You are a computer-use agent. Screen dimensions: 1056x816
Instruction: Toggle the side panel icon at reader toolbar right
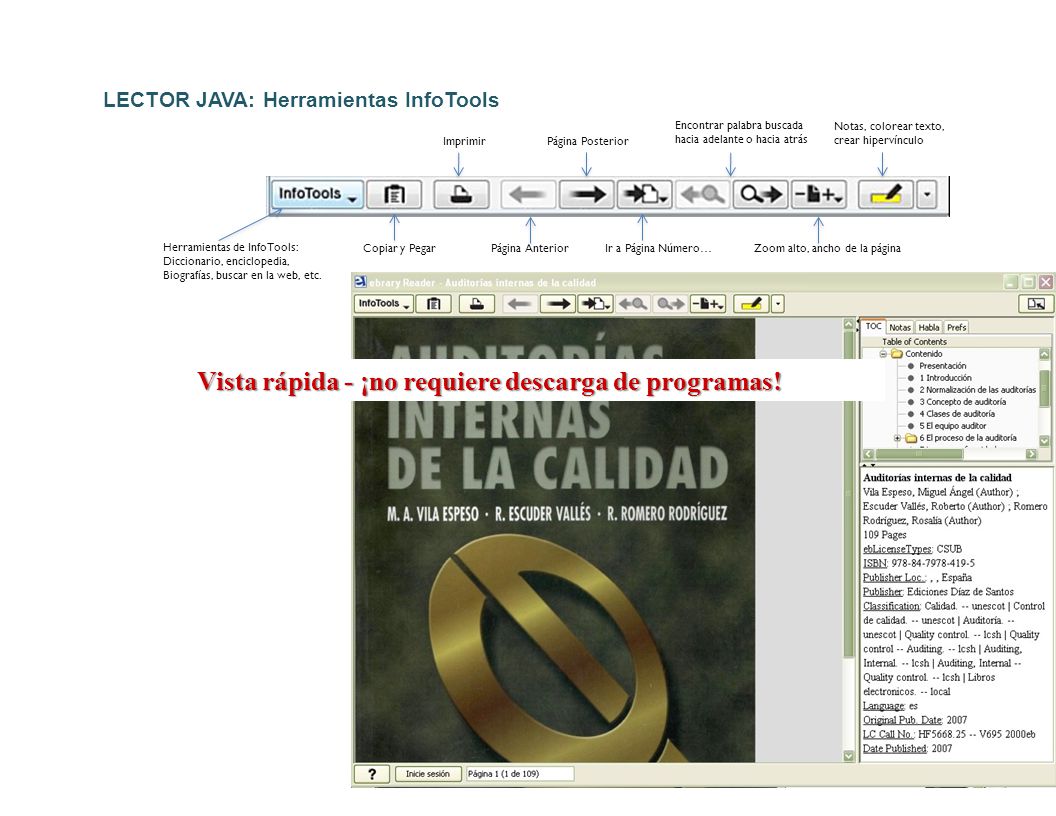click(x=1036, y=304)
